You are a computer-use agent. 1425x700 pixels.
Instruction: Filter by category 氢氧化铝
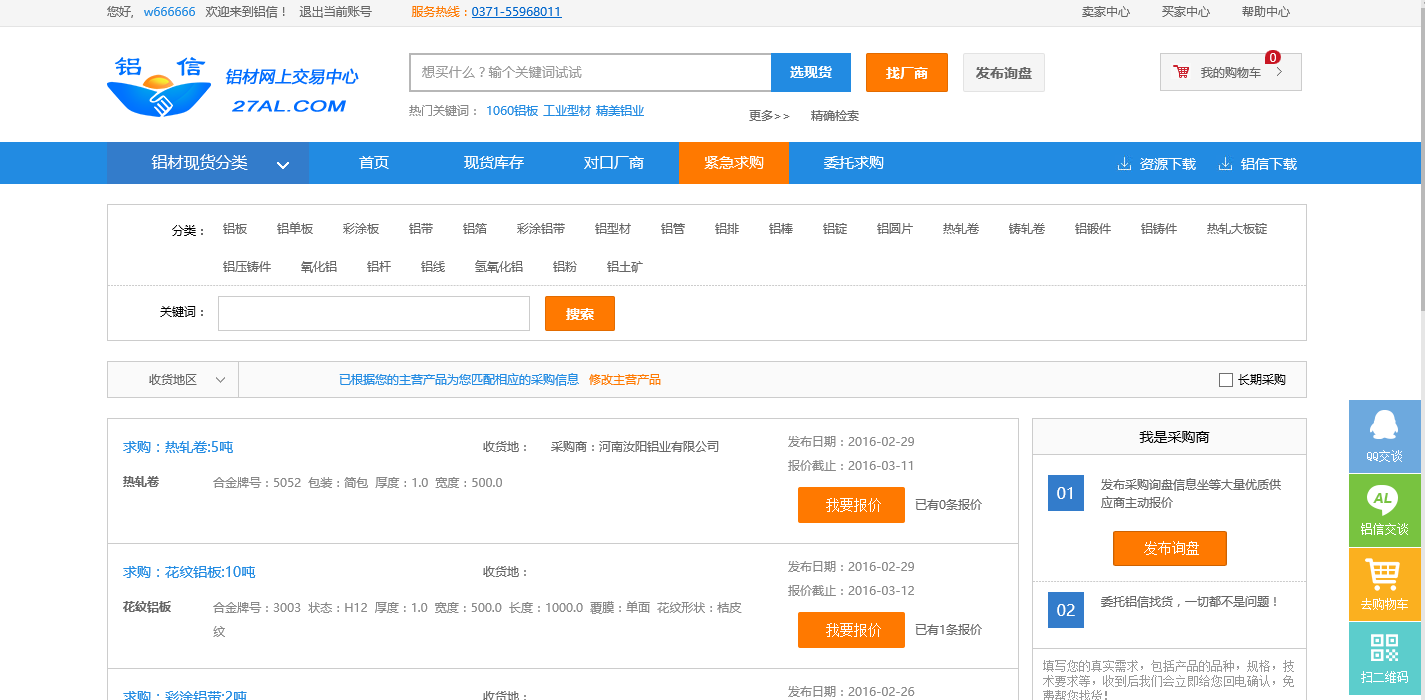point(499,267)
